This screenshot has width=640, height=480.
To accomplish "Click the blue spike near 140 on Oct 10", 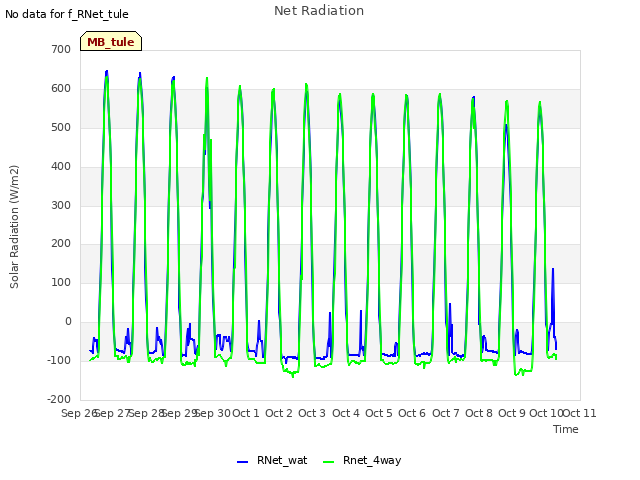I will coord(553,270).
